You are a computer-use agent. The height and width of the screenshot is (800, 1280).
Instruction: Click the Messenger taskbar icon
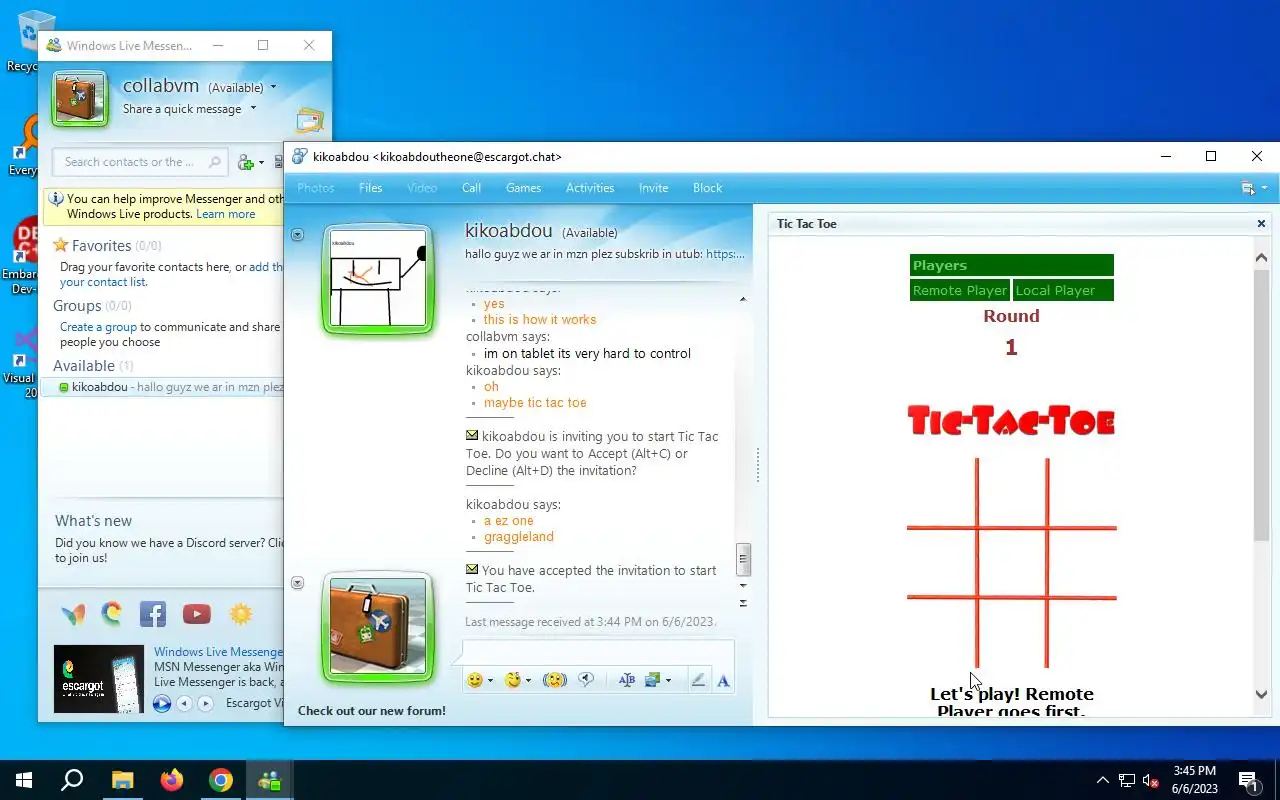tap(270, 780)
